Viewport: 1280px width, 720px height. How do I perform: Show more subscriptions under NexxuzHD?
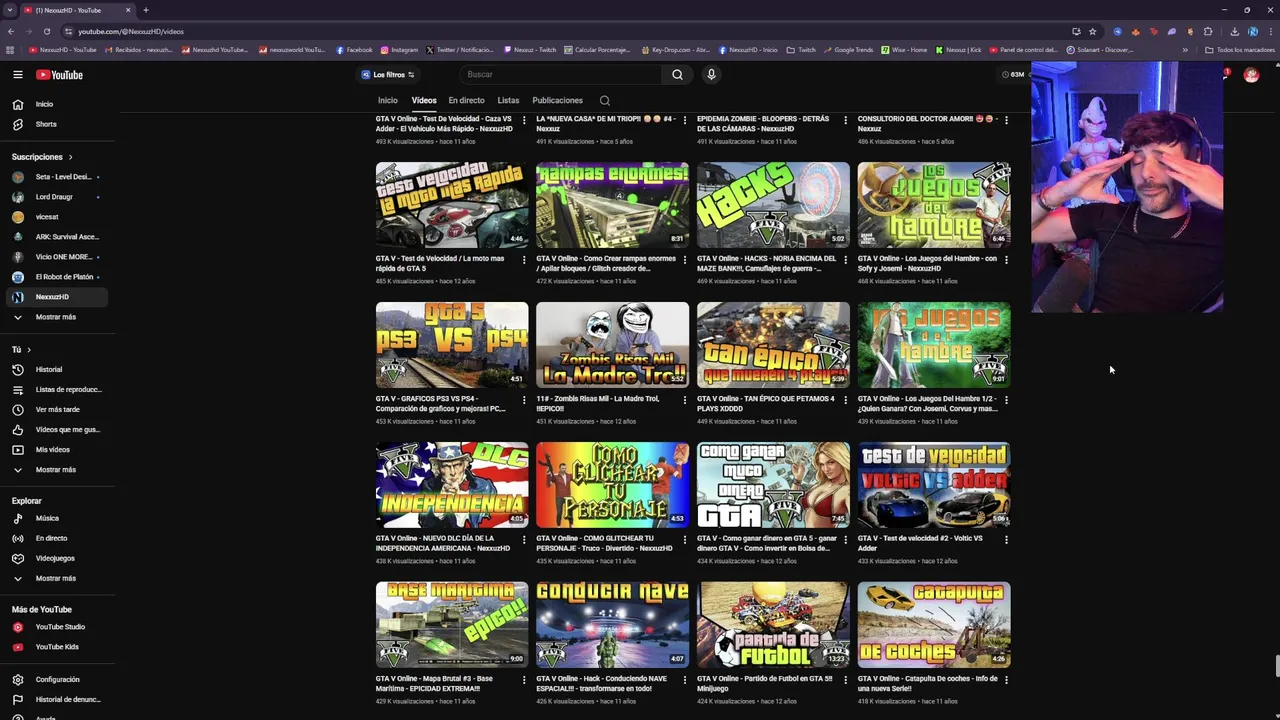57,317
